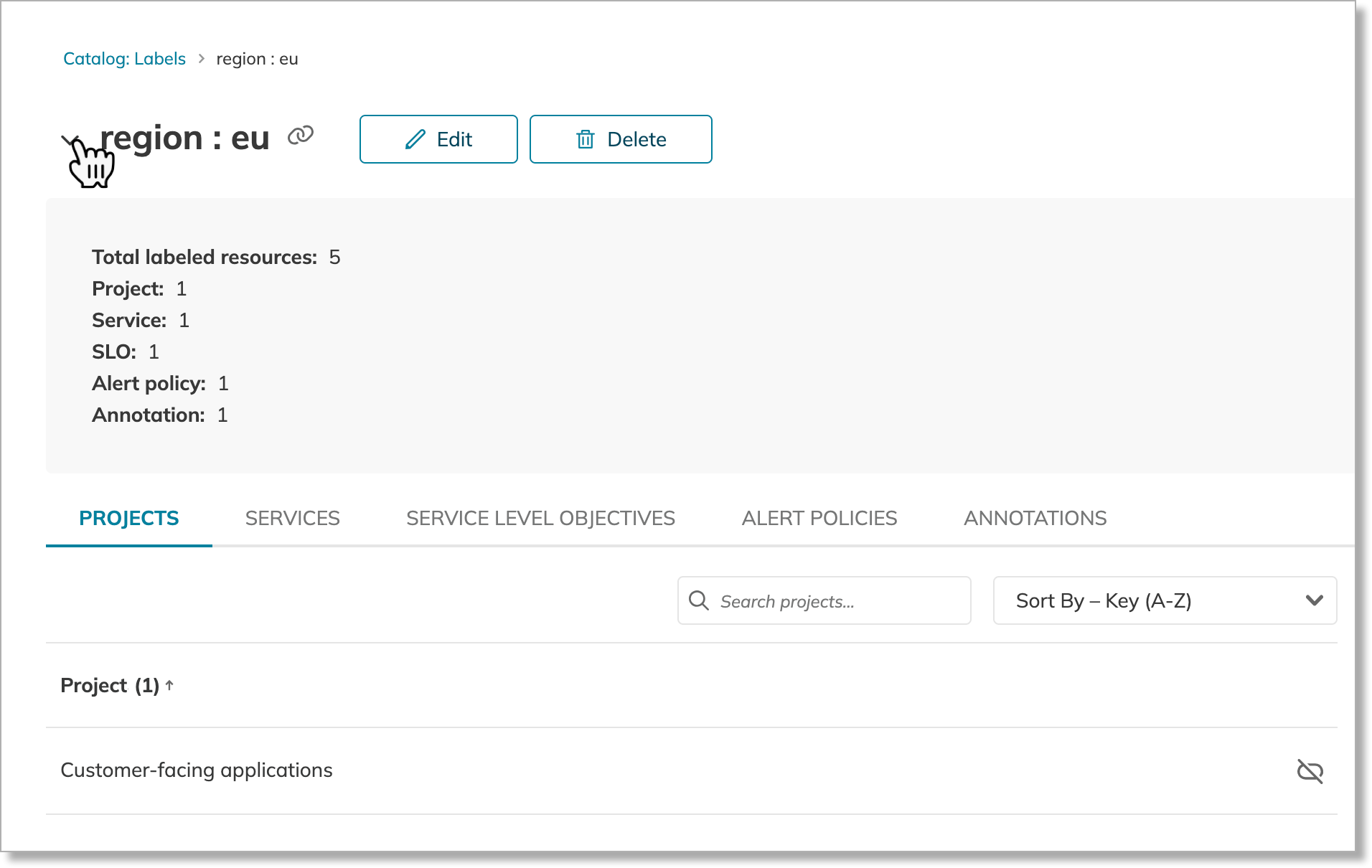Select the Projects tab

click(x=129, y=518)
